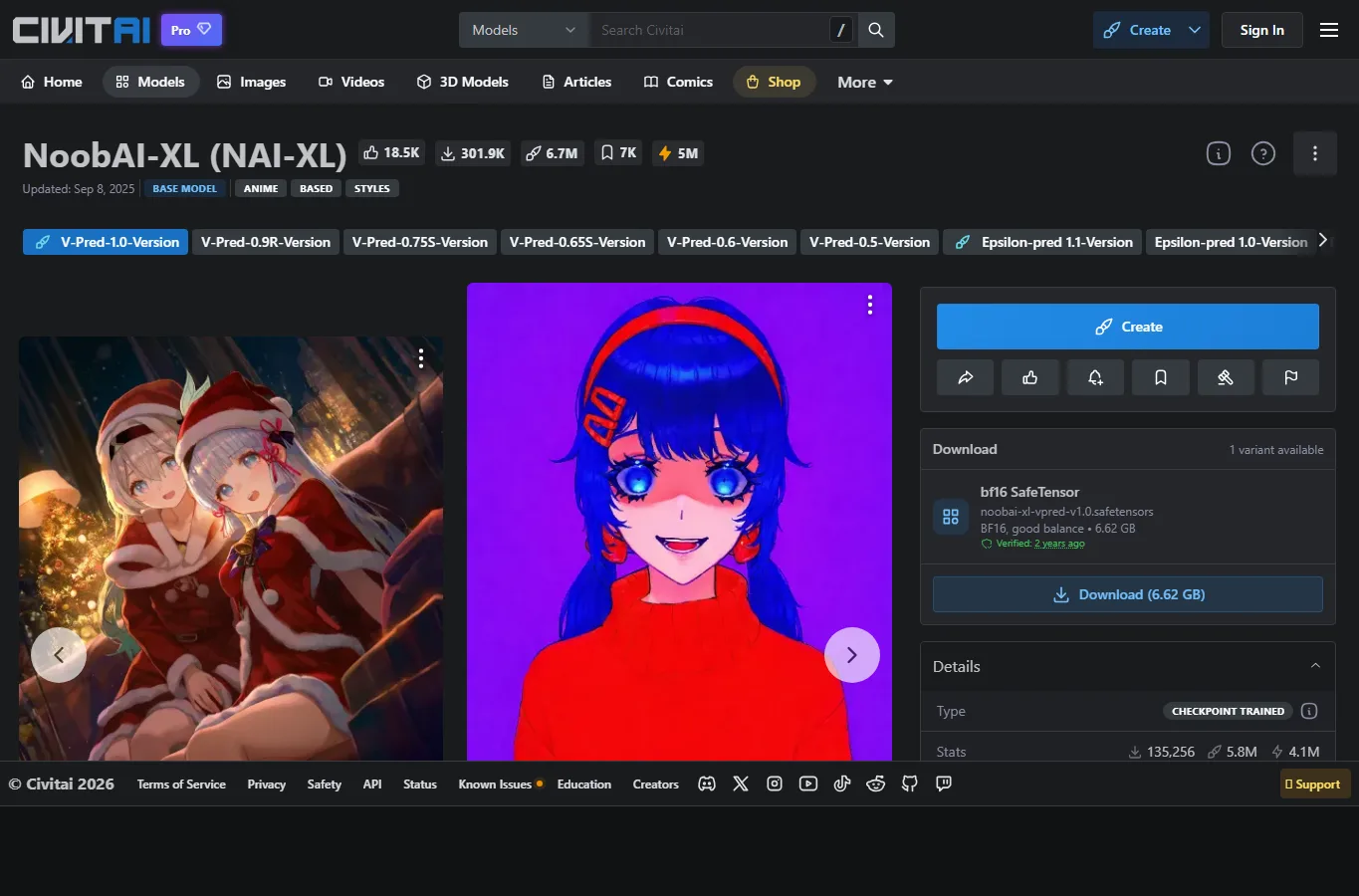Open options menu on the Santa girls image

421,357
